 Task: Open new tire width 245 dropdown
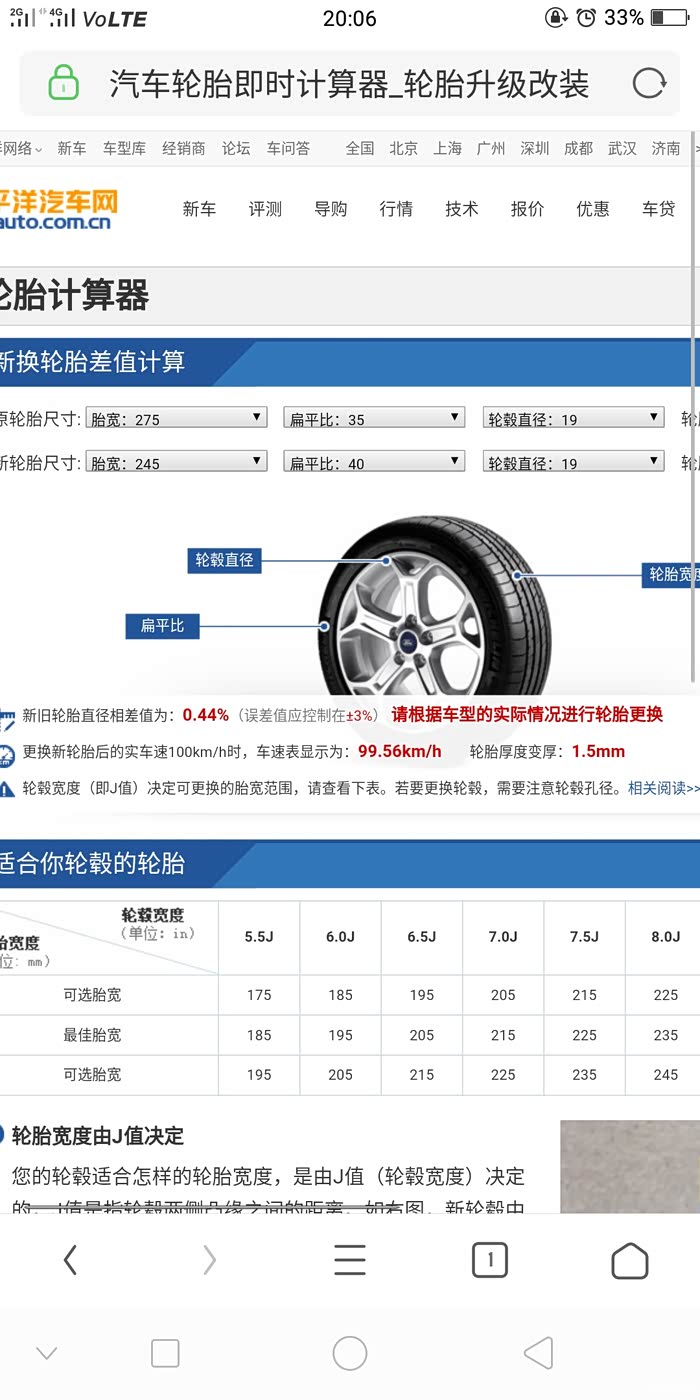pyautogui.click(x=176, y=462)
